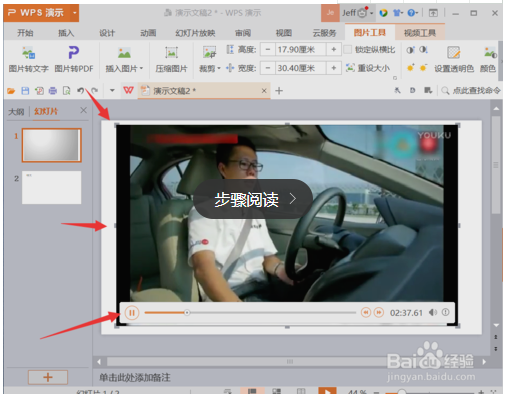Click the search magnifier icon beside 点此查找命令
Viewport: 508px width, 398px height.
pyautogui.click(x=445, y=91)
